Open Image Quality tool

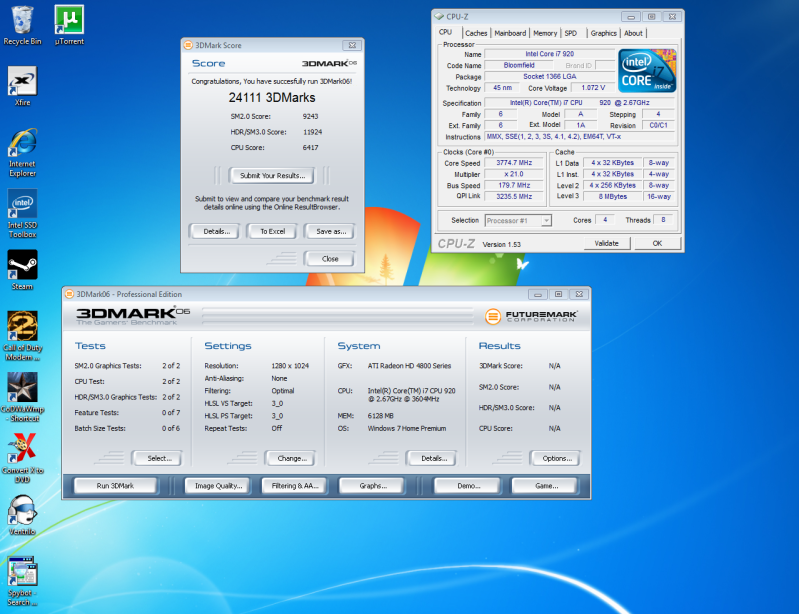tap(219, 486)
